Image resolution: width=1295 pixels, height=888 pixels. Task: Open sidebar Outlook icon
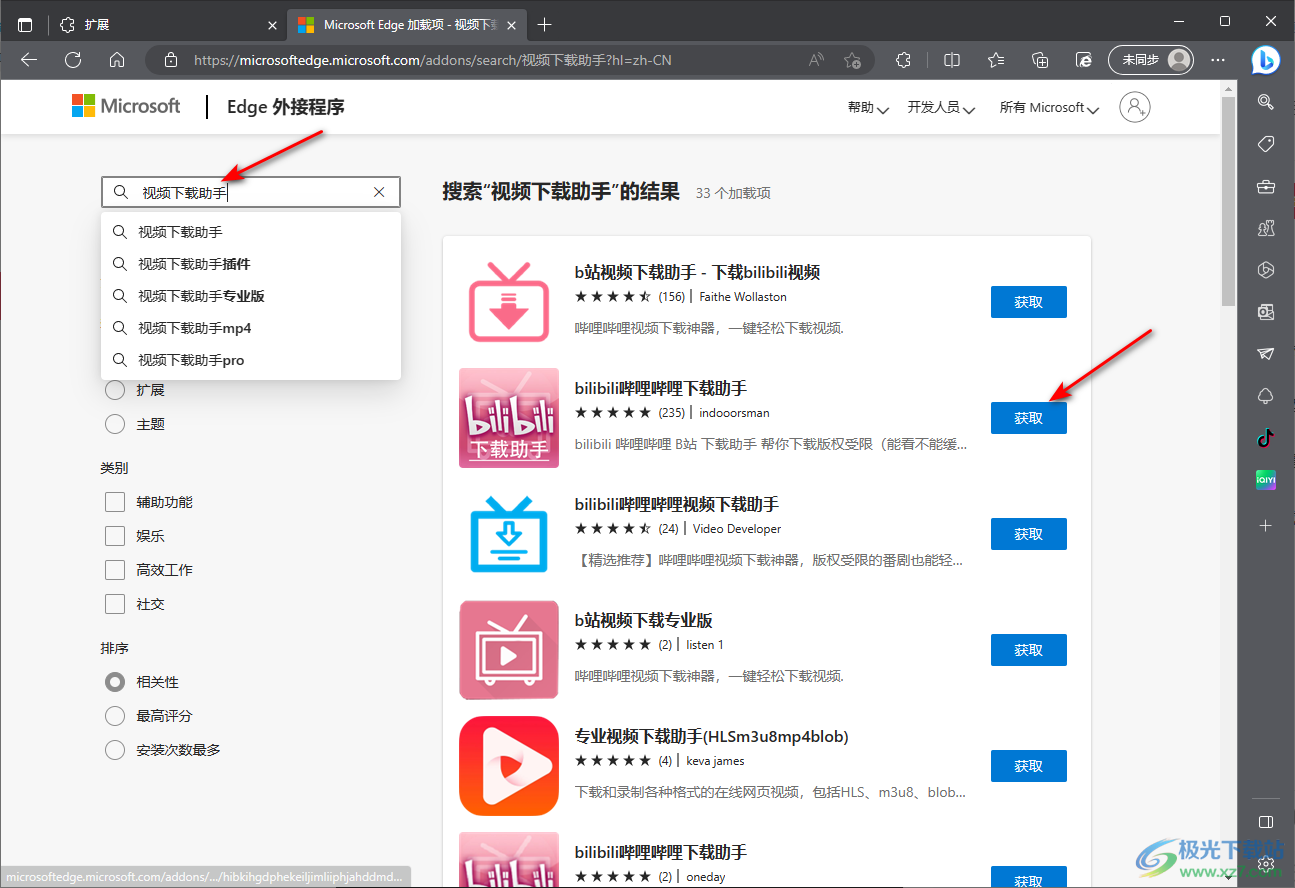point(1266,312)
